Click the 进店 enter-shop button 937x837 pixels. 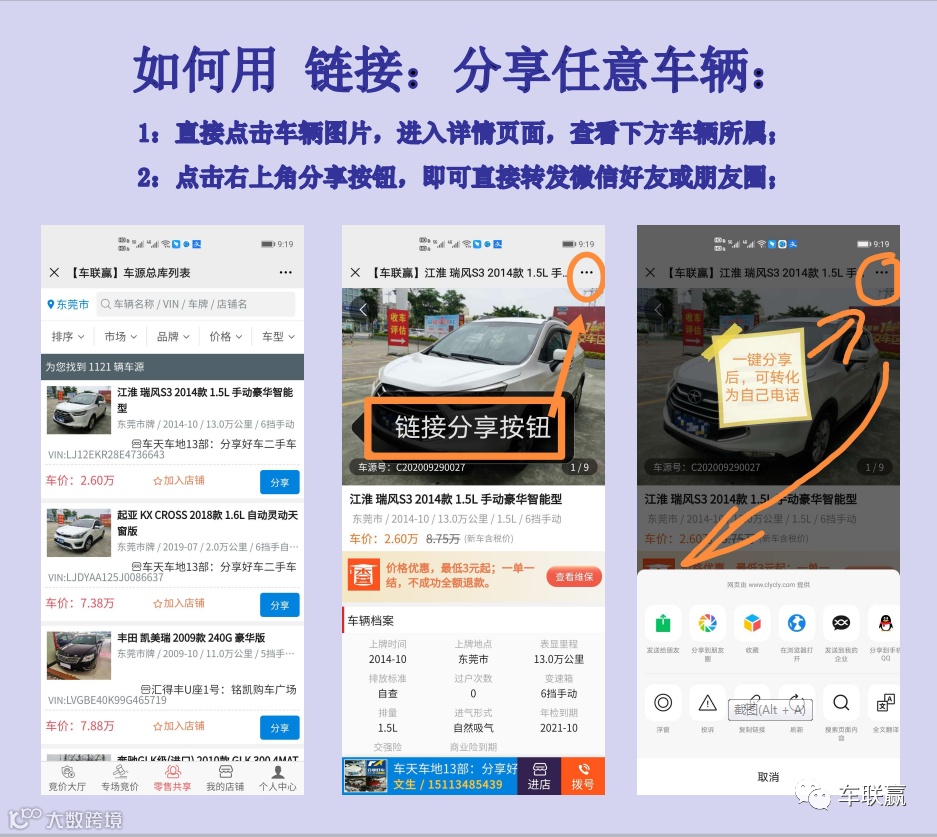point(539,776)
